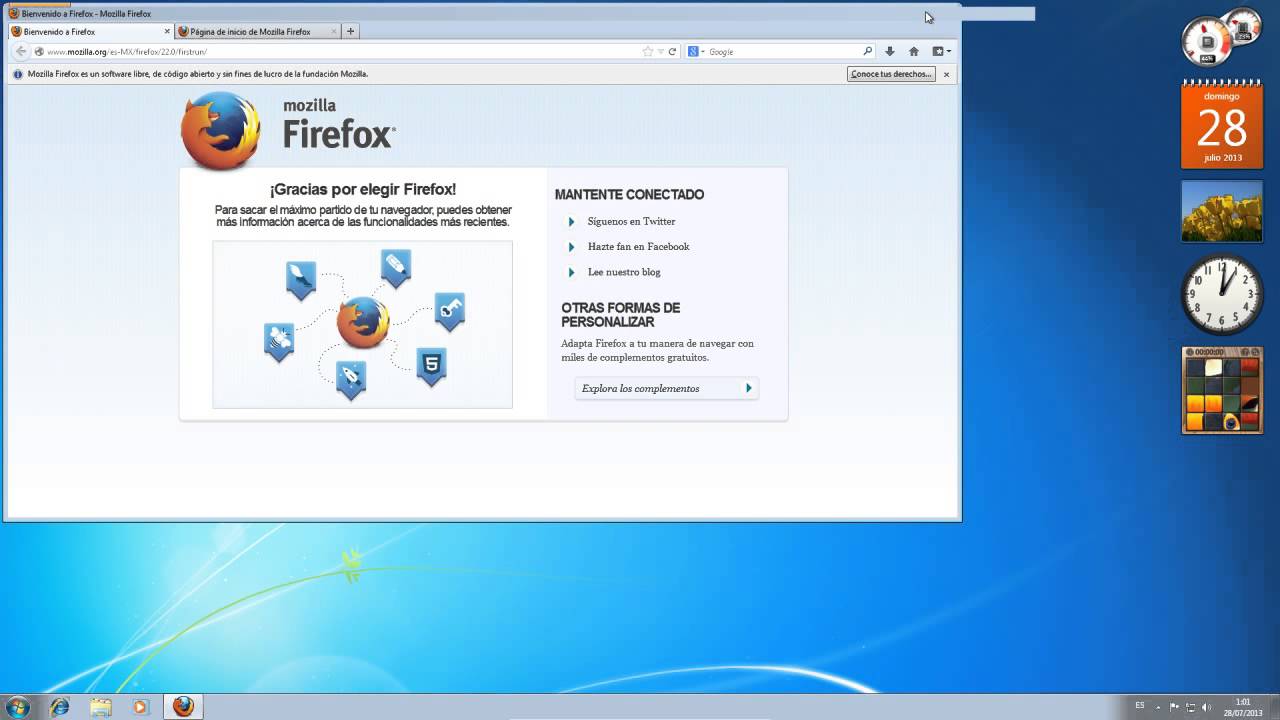Click the tulips slideshow gadget picture
Image resolution: width=1280 pixels, height=720 pixels.
click(x=1222, y=211)
